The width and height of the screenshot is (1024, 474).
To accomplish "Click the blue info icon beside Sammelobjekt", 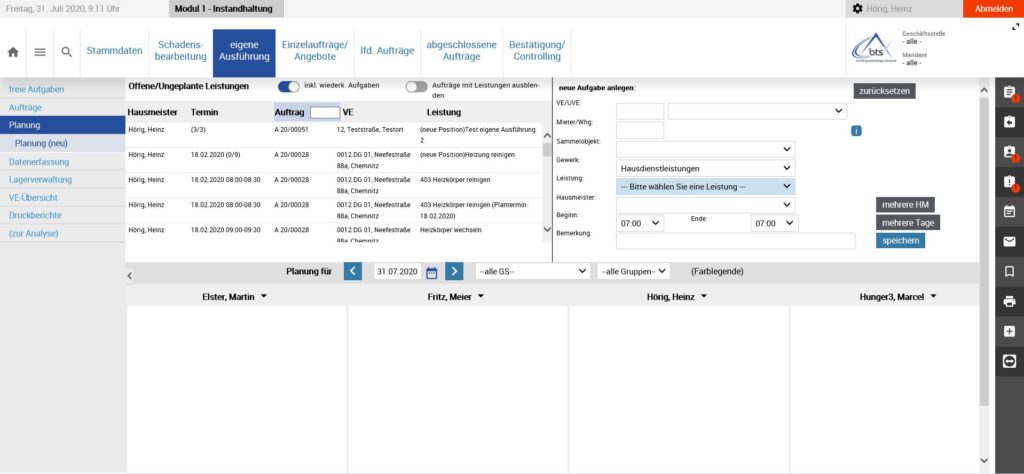I will (856, 130).
